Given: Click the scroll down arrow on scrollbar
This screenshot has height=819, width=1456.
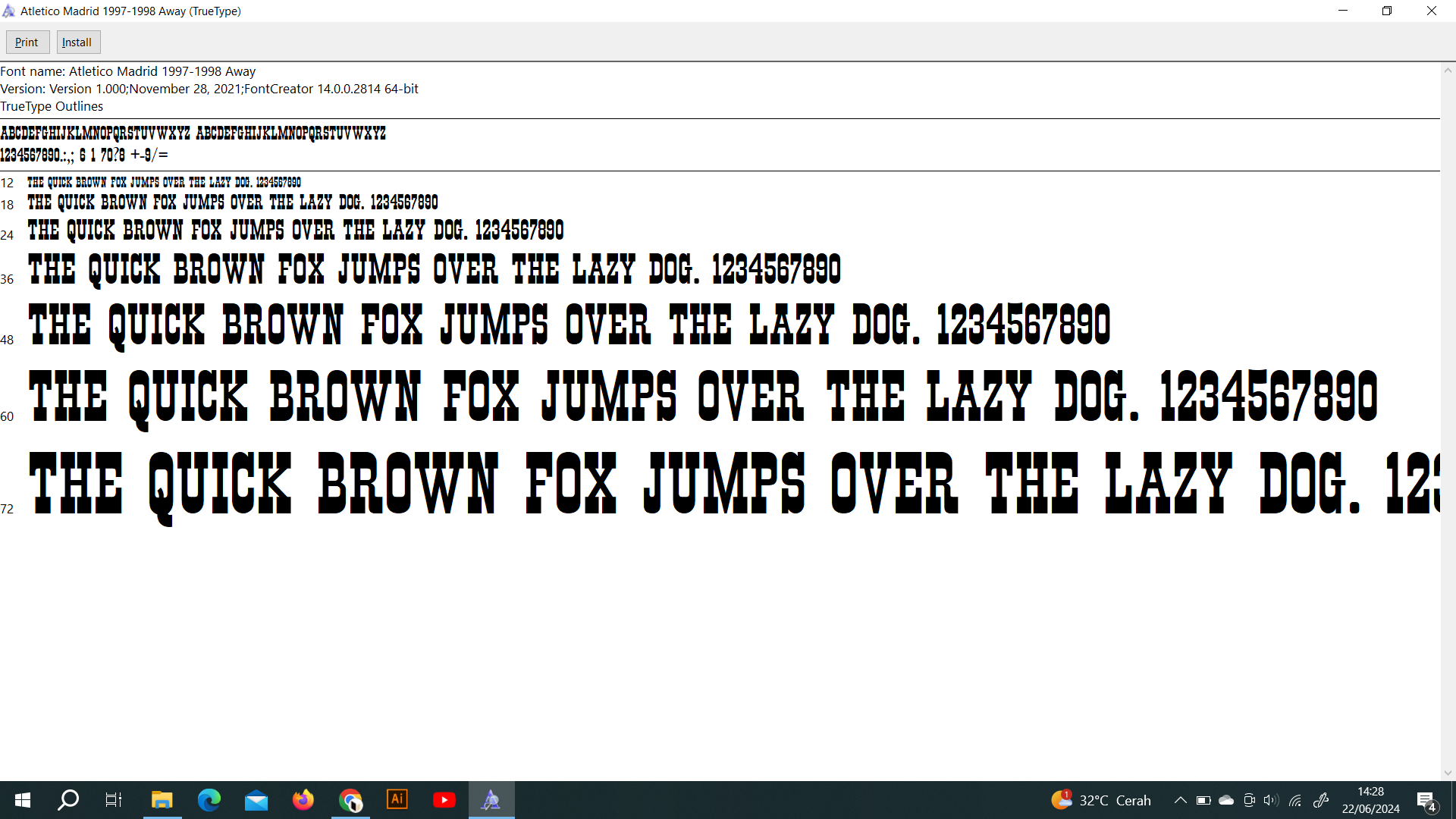Looking at the screenshot, I should coord(1448,773).
